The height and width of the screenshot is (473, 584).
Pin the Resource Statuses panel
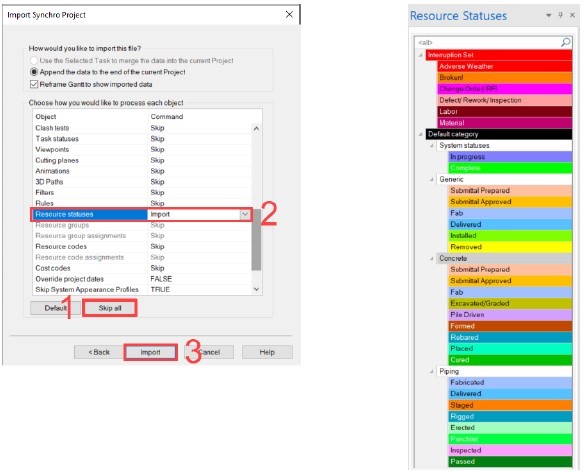click(x=560, y=15)
